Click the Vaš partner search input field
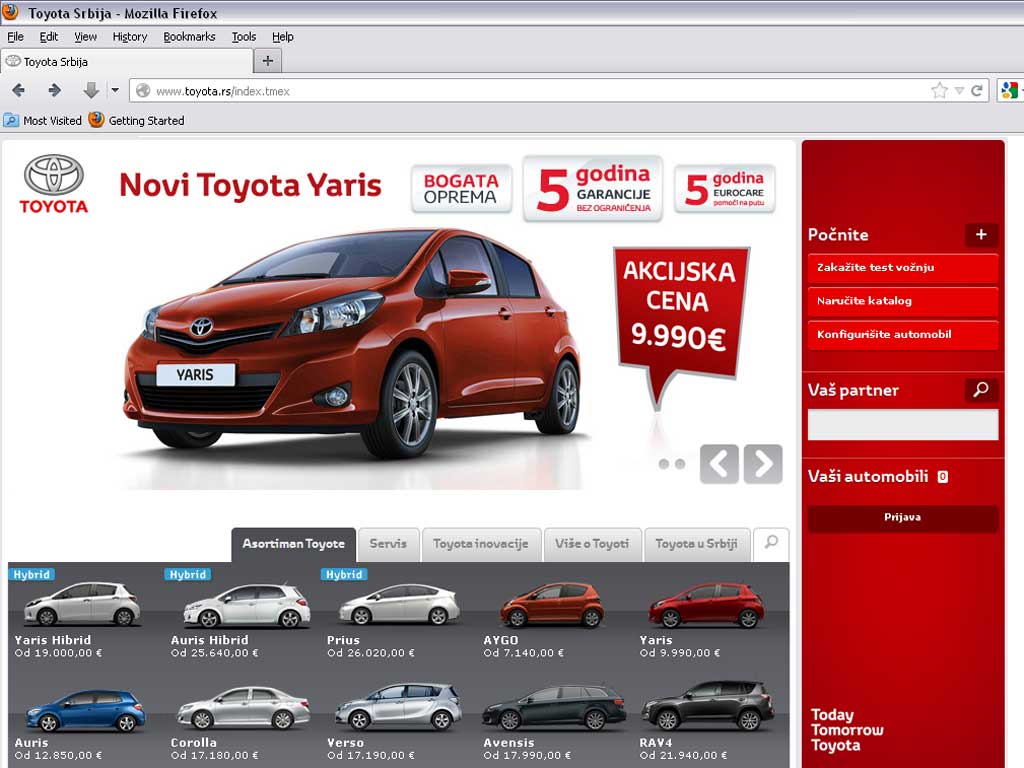This screenshot has height=768, width=1024. tap(903, 424)
